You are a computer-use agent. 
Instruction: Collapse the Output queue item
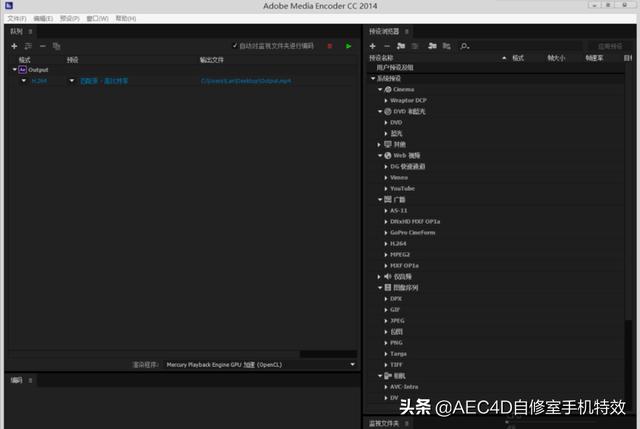tap(15, 70)
